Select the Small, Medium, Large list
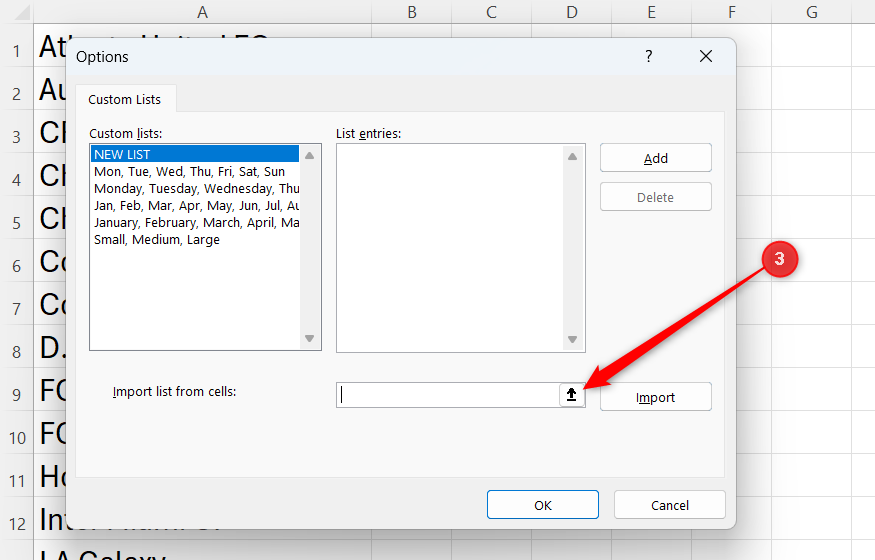Screen dimensions: 875x560 click(195, 240)
